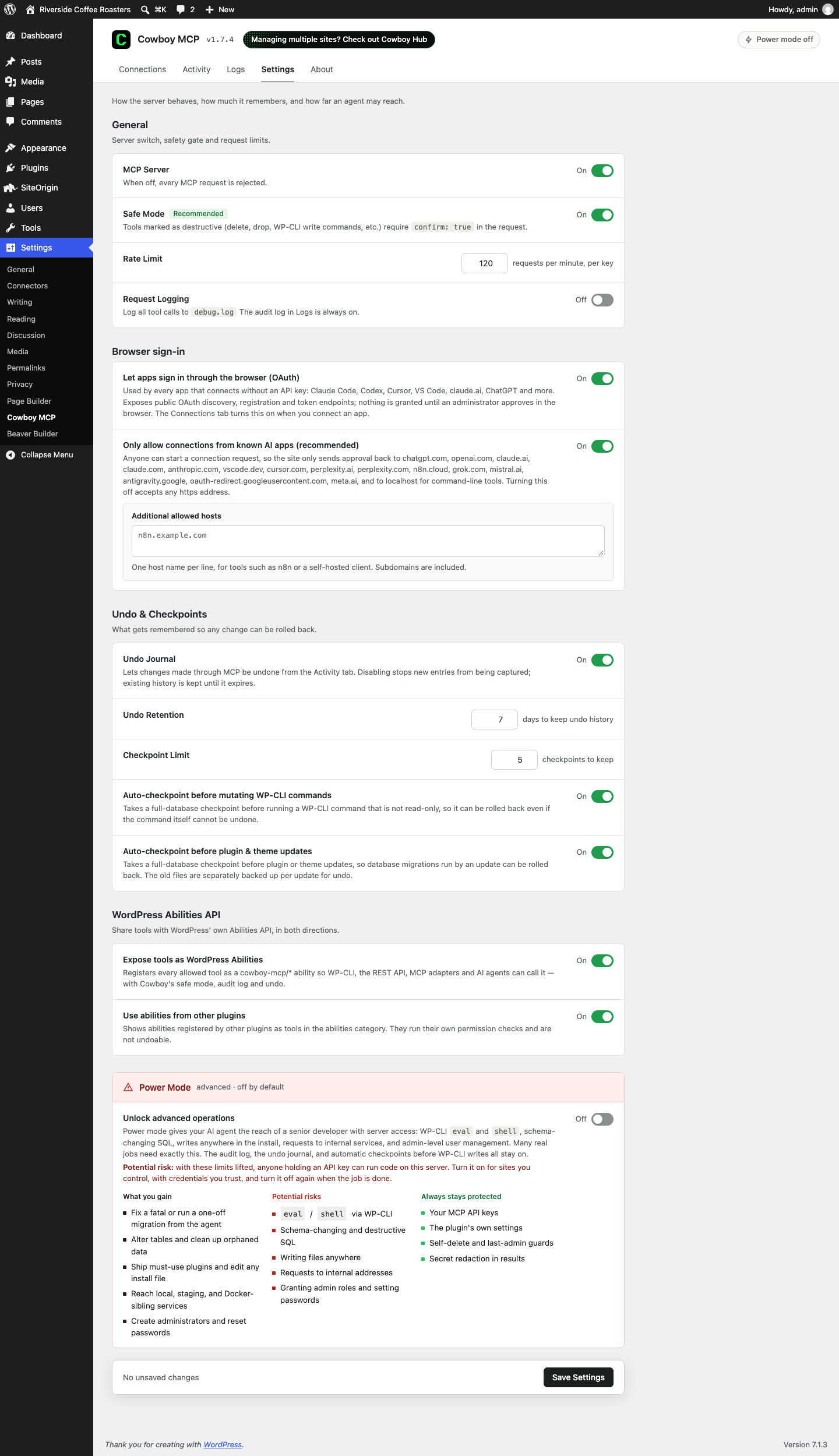Open Permalinks in Settings submenu
Viewport: 839px width, 1456px height.
[x=26, y=368]
